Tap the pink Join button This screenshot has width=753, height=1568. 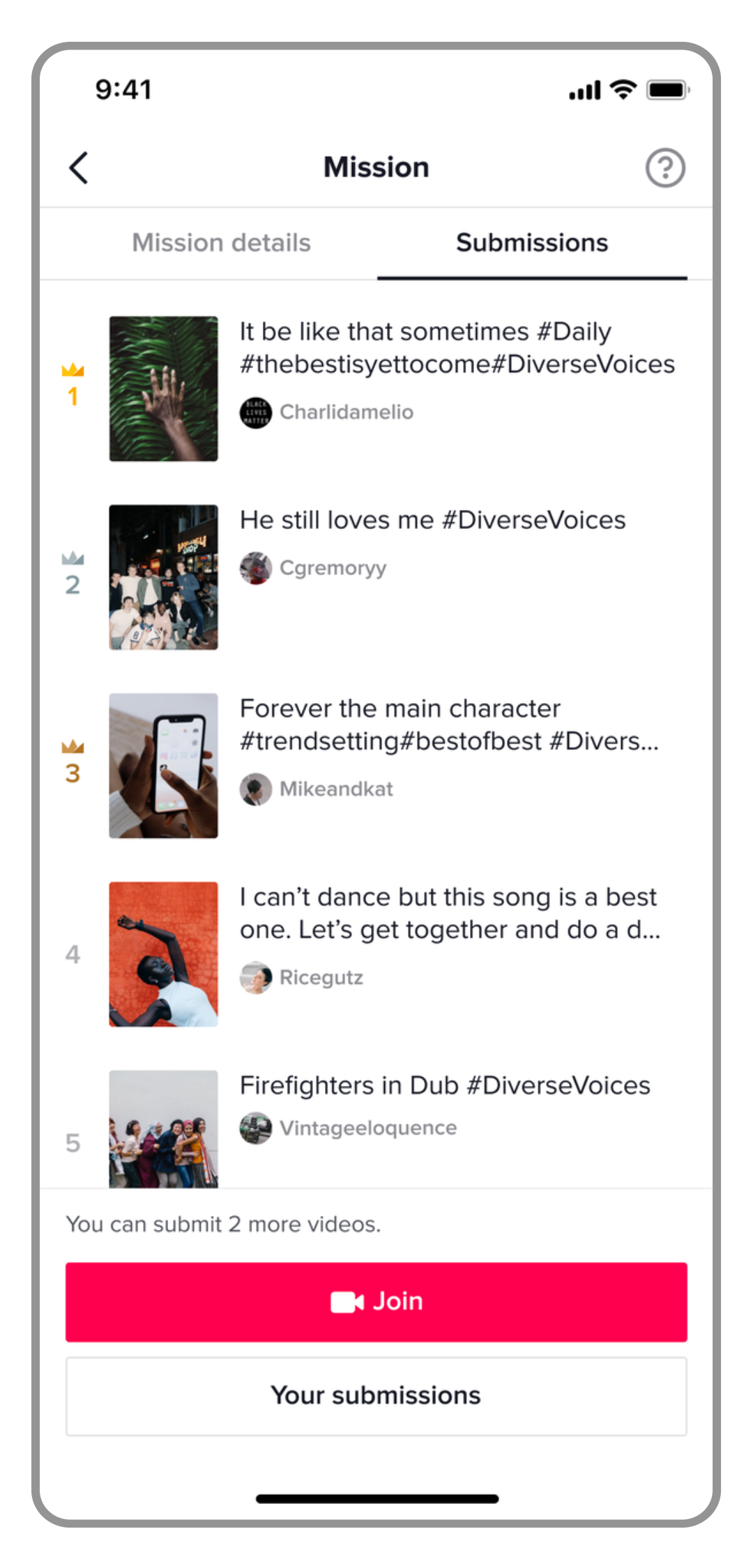tap(376, 1302)
